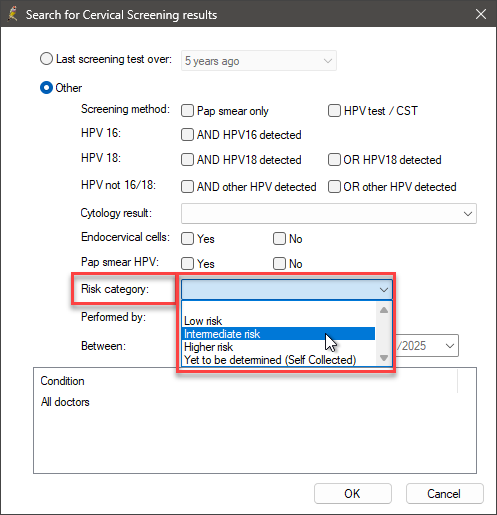The width and height of the screenshot is (497, 515).
Task: Click the OK button
Action: 353,493
